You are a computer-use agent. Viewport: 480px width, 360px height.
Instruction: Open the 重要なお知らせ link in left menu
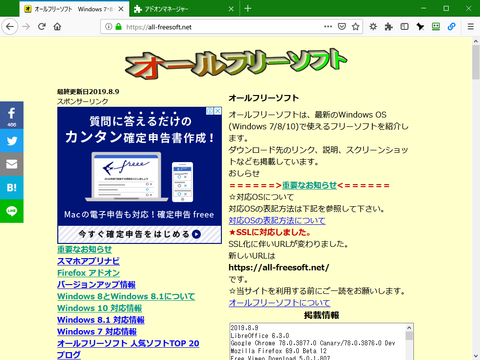click(84, 249)
